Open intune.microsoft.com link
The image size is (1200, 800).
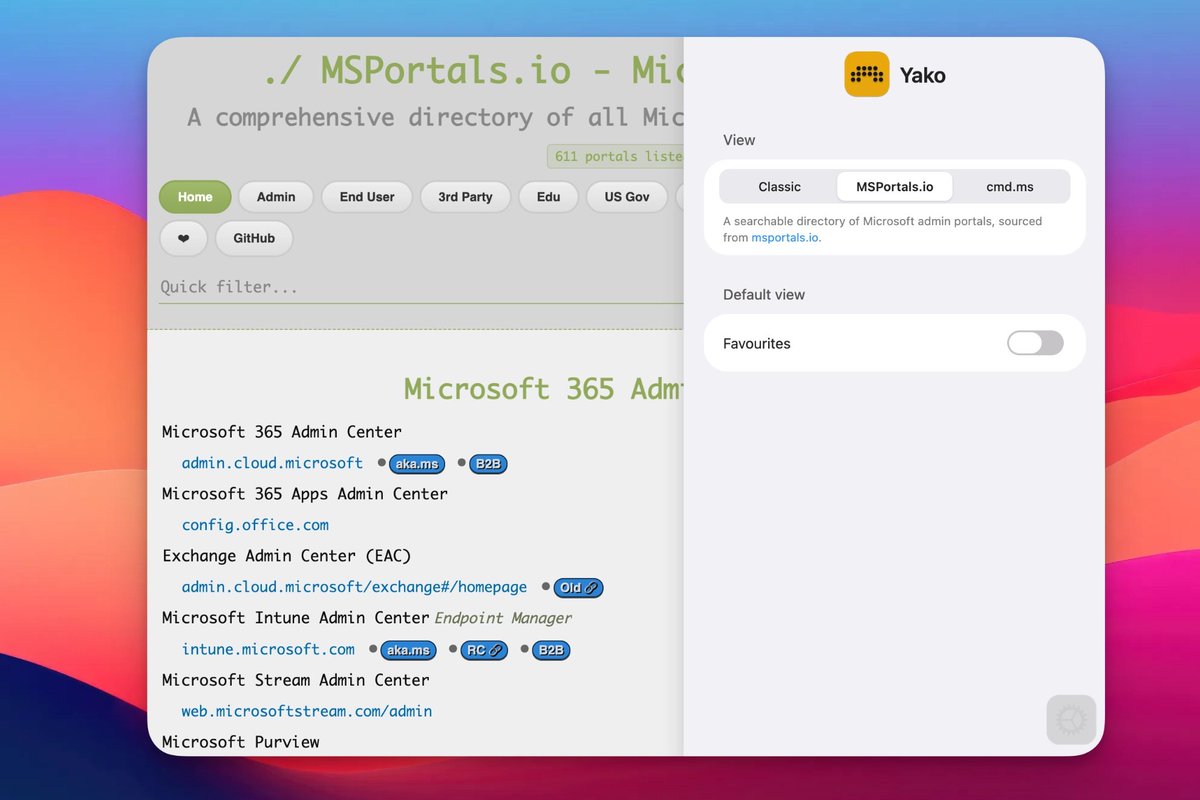268,649
